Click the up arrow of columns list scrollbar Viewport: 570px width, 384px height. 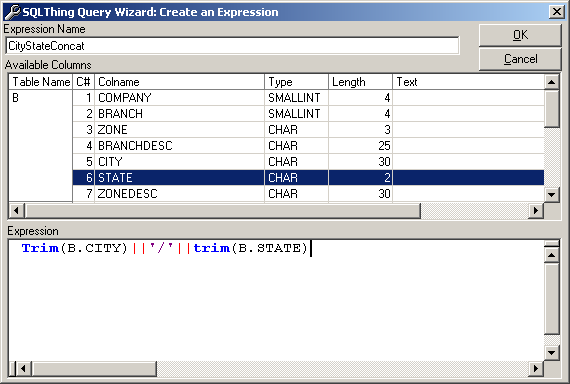click(x=551, y=82)
